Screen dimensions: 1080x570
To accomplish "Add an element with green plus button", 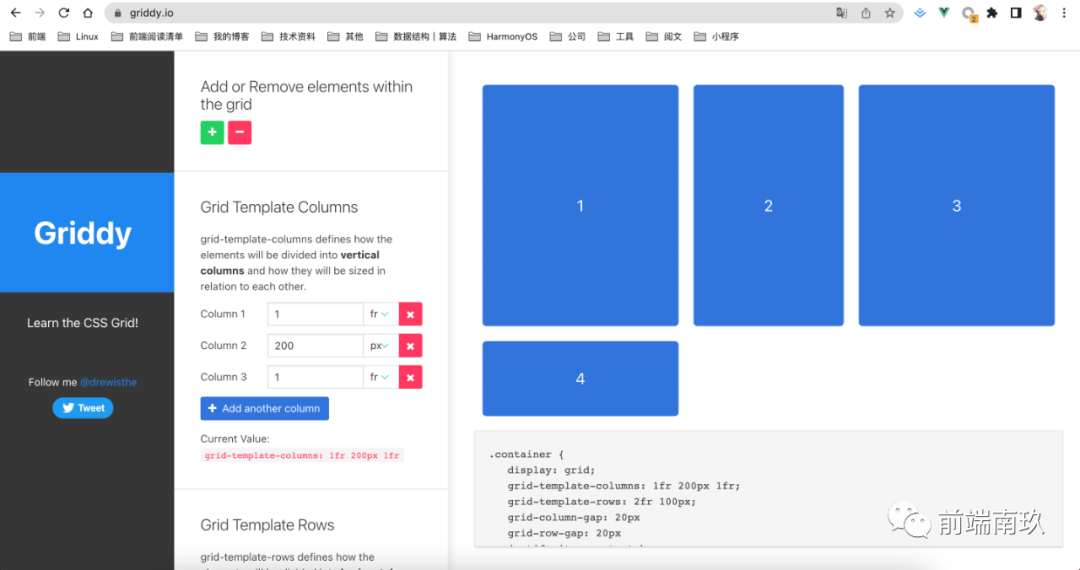I will coord(212,132).
